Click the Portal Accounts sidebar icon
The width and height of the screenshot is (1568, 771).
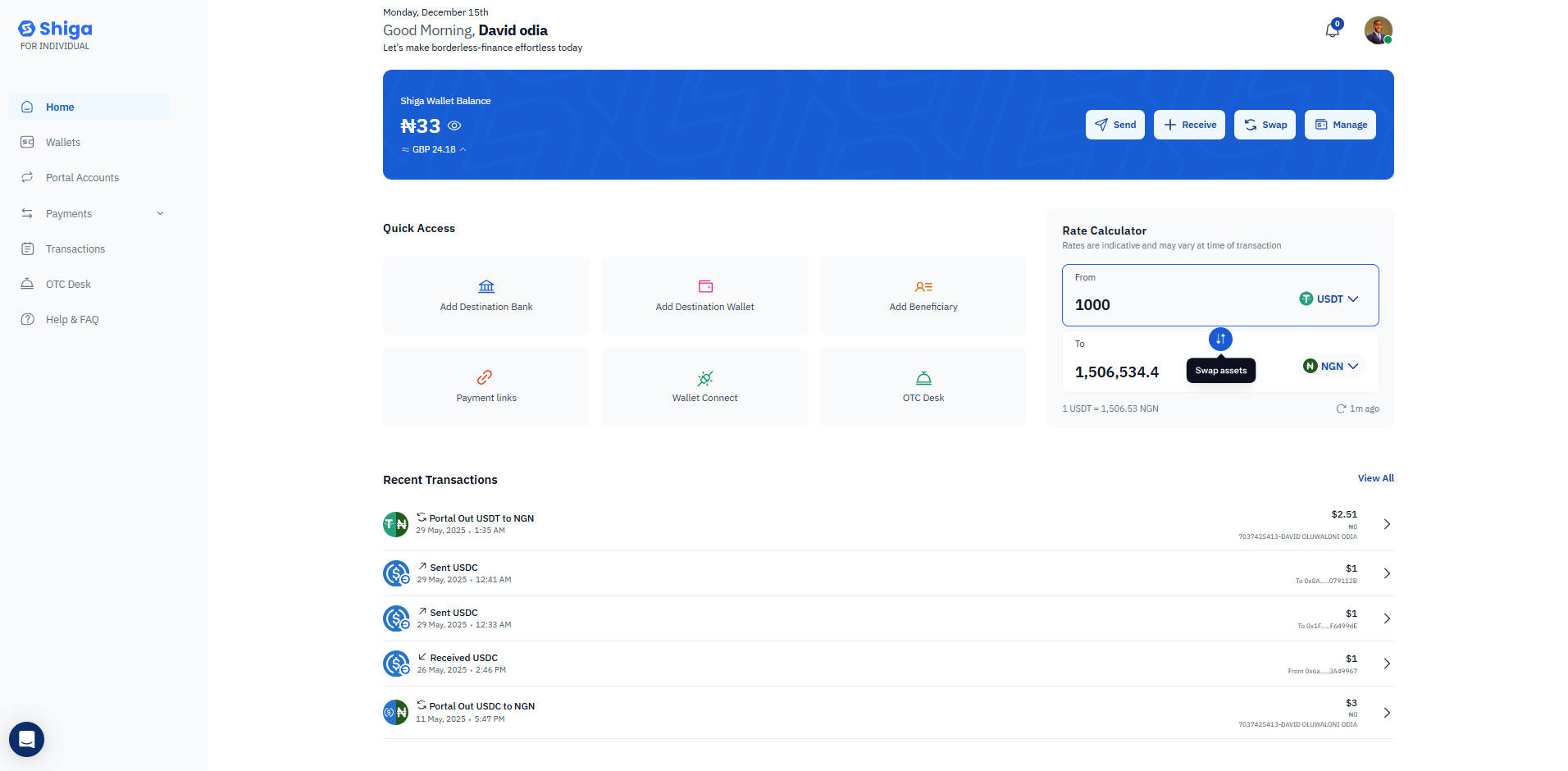[27, 177]
